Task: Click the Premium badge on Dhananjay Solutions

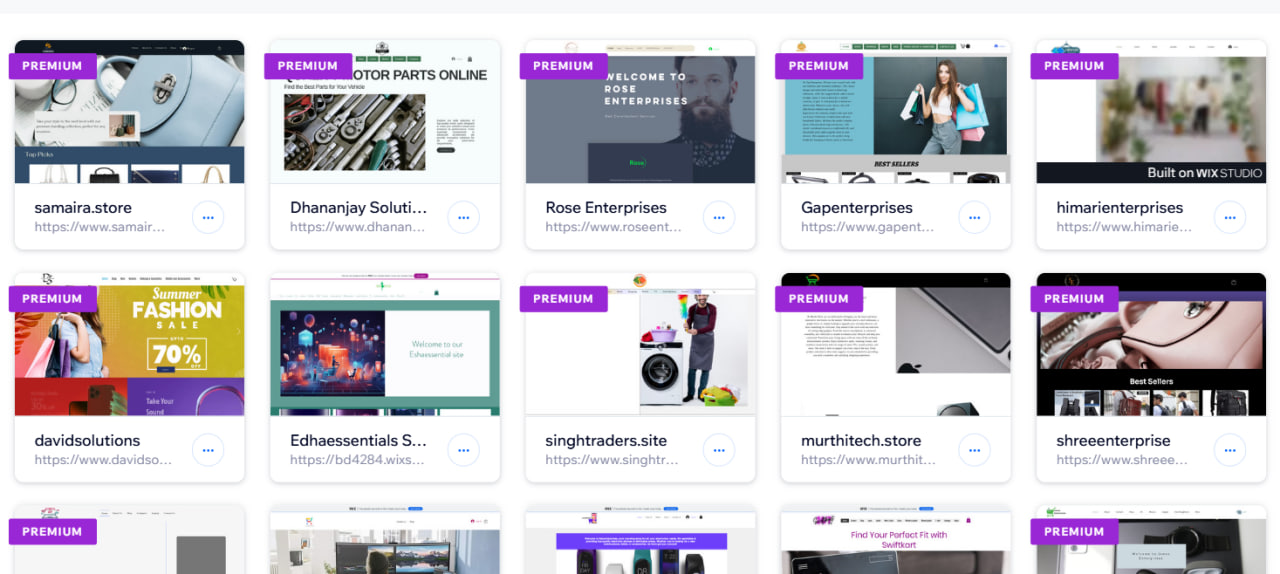Action: (x=308, y=66)
